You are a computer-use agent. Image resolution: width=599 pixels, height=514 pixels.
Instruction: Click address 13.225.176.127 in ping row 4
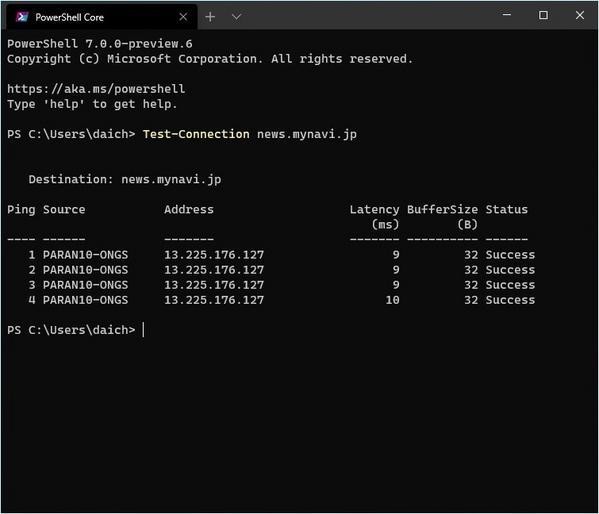pos(214,300)
